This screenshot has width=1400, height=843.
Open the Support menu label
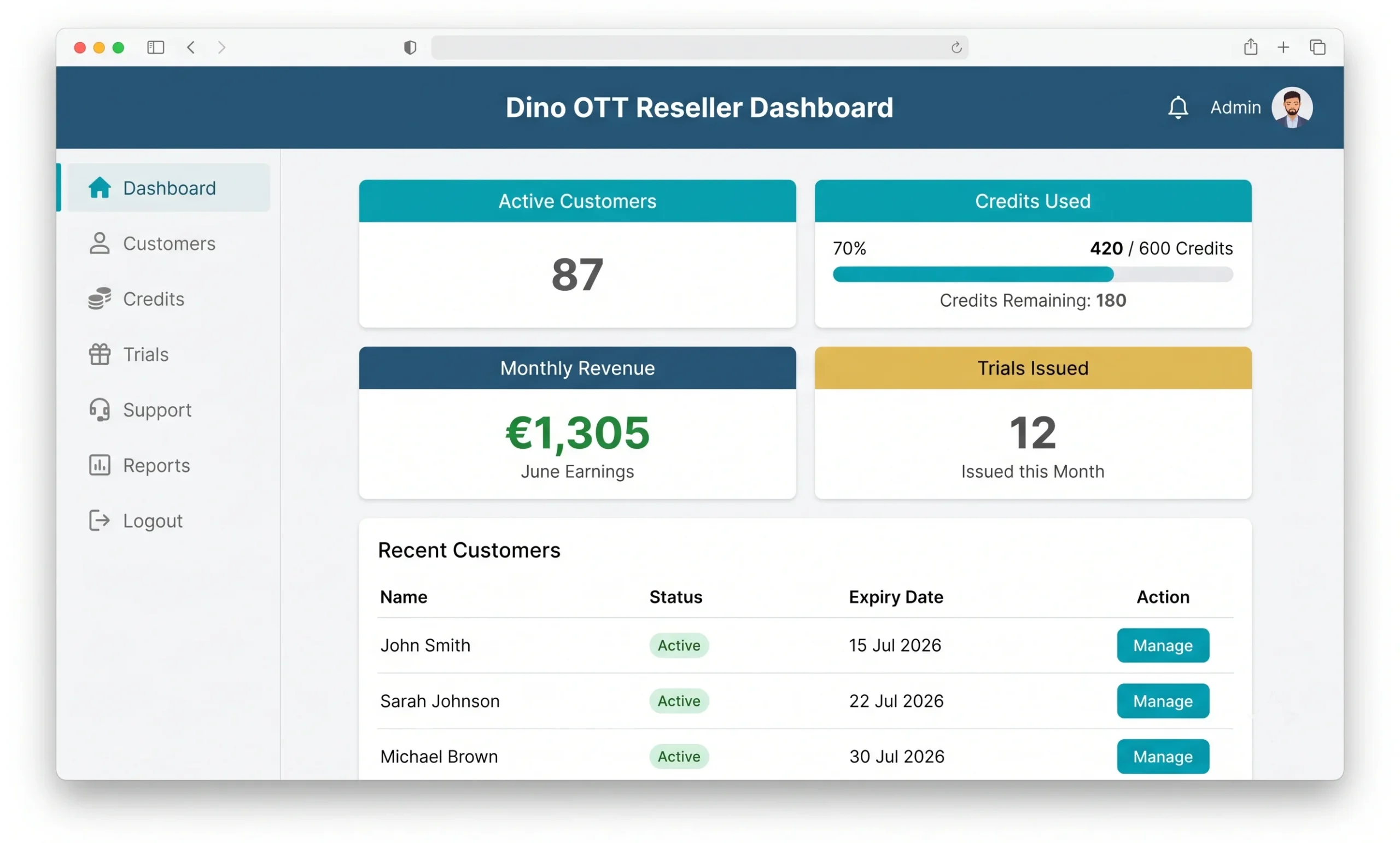tap(157, 410)
